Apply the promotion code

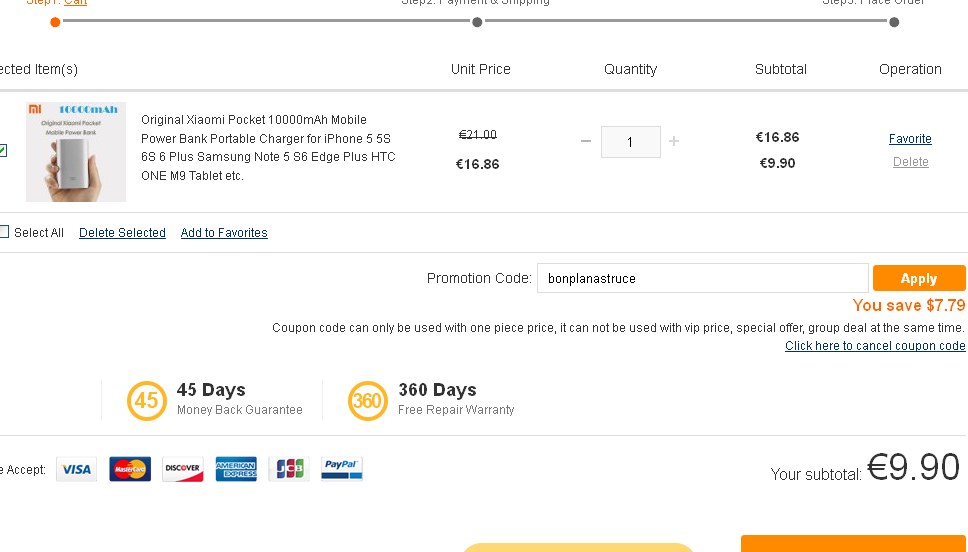918,278
